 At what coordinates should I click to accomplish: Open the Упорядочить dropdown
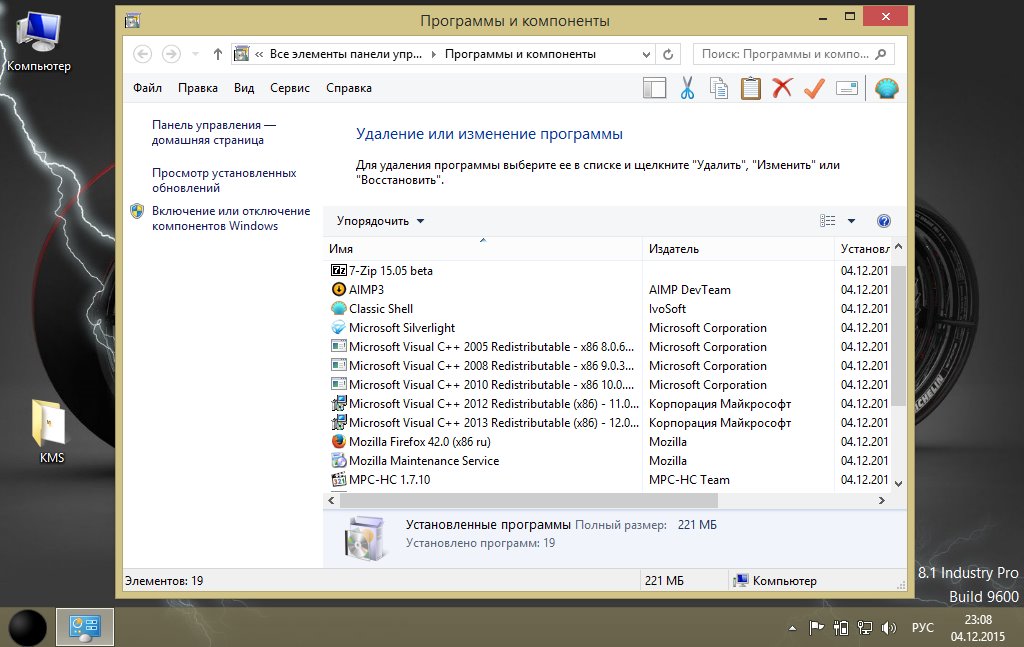pyautogui.click(x=380, y=221)
